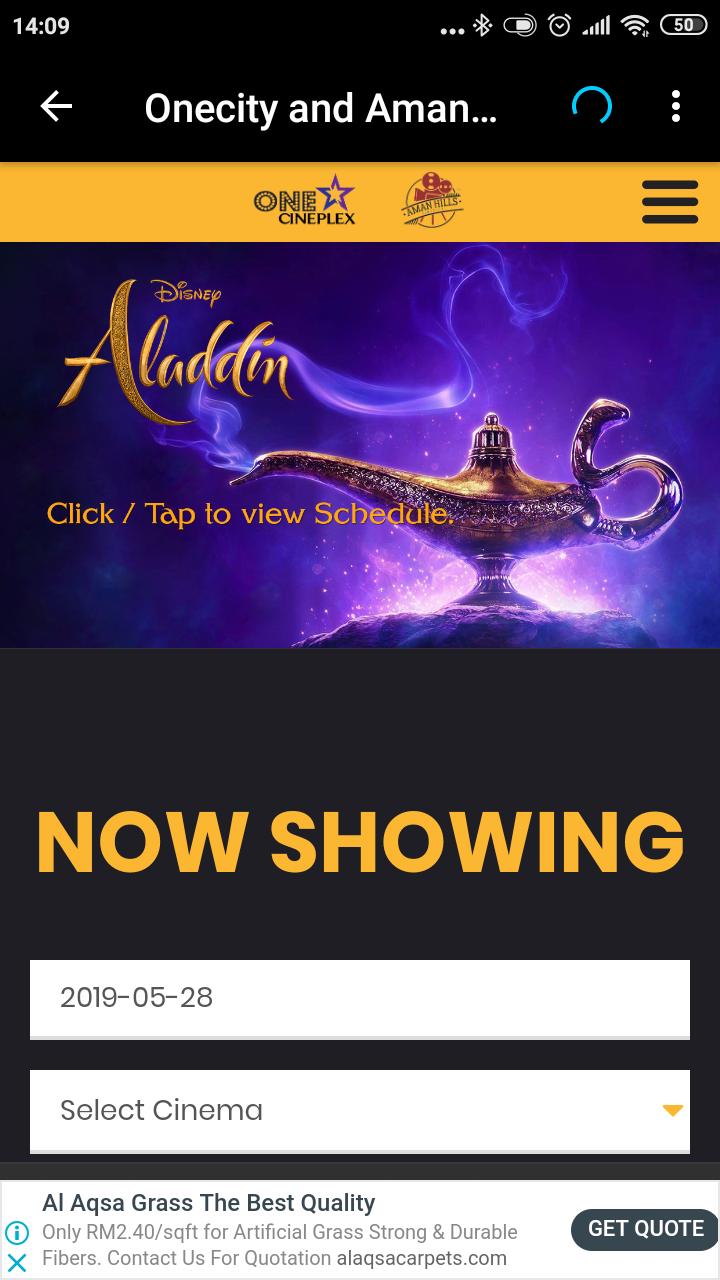Tap the Click / Tap to view Schedule text
Screen dimensions: 720x1280
coord(250,514)
